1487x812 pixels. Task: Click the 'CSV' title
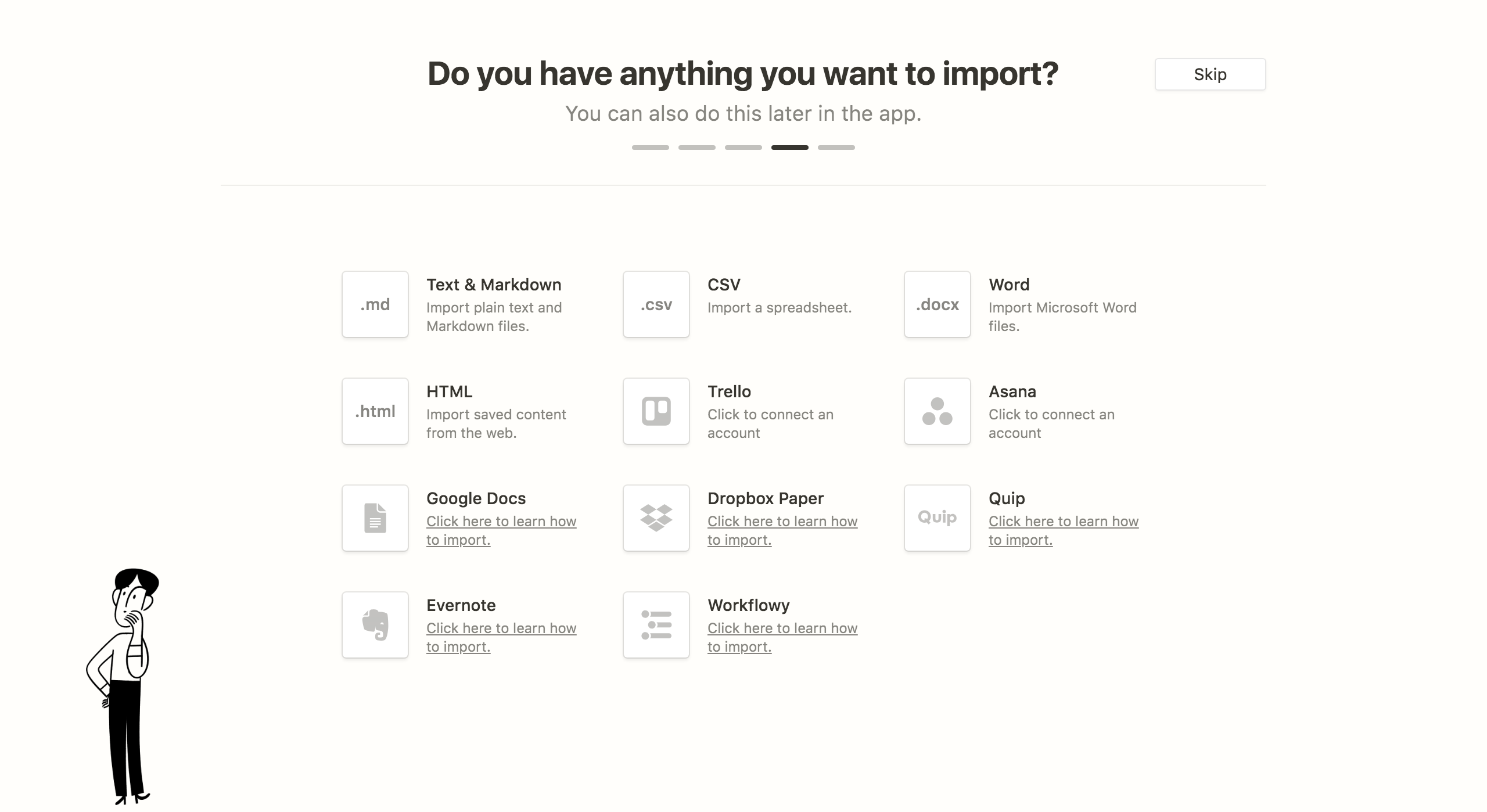724,285
